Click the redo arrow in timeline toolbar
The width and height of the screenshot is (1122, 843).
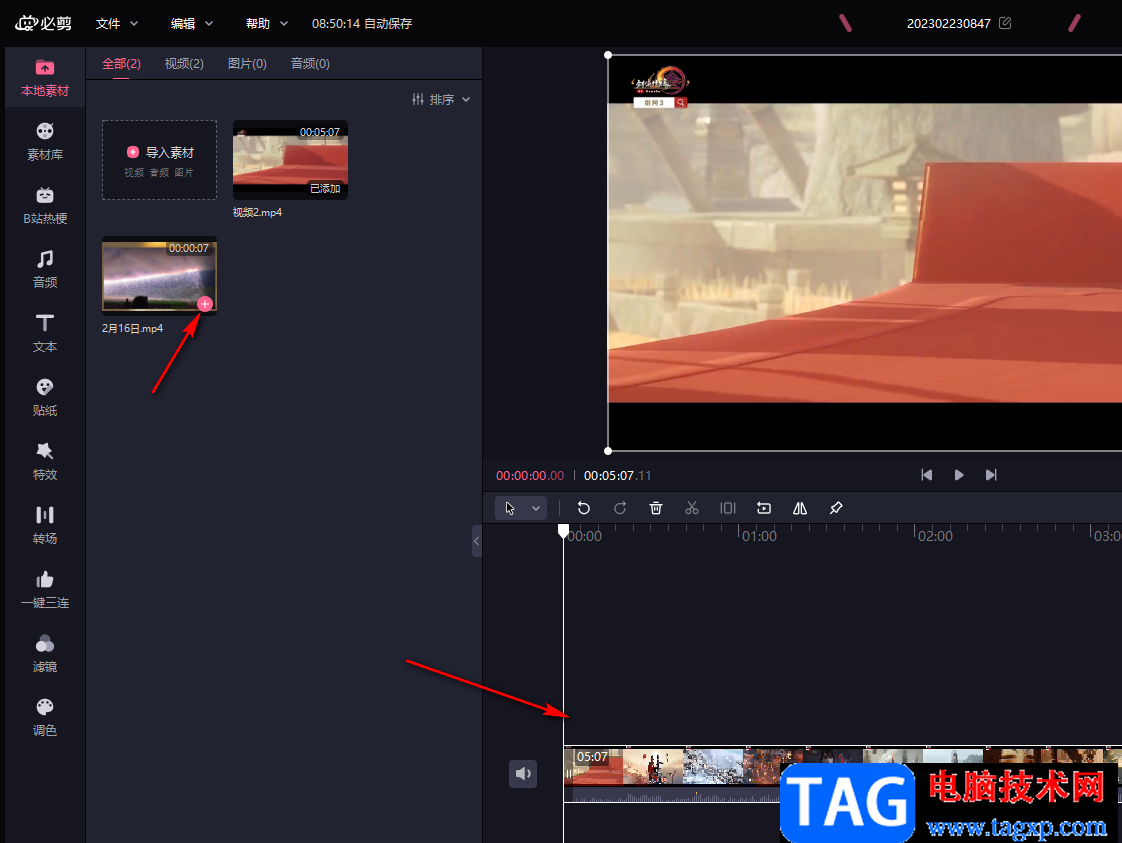click(x=620, y=508)
